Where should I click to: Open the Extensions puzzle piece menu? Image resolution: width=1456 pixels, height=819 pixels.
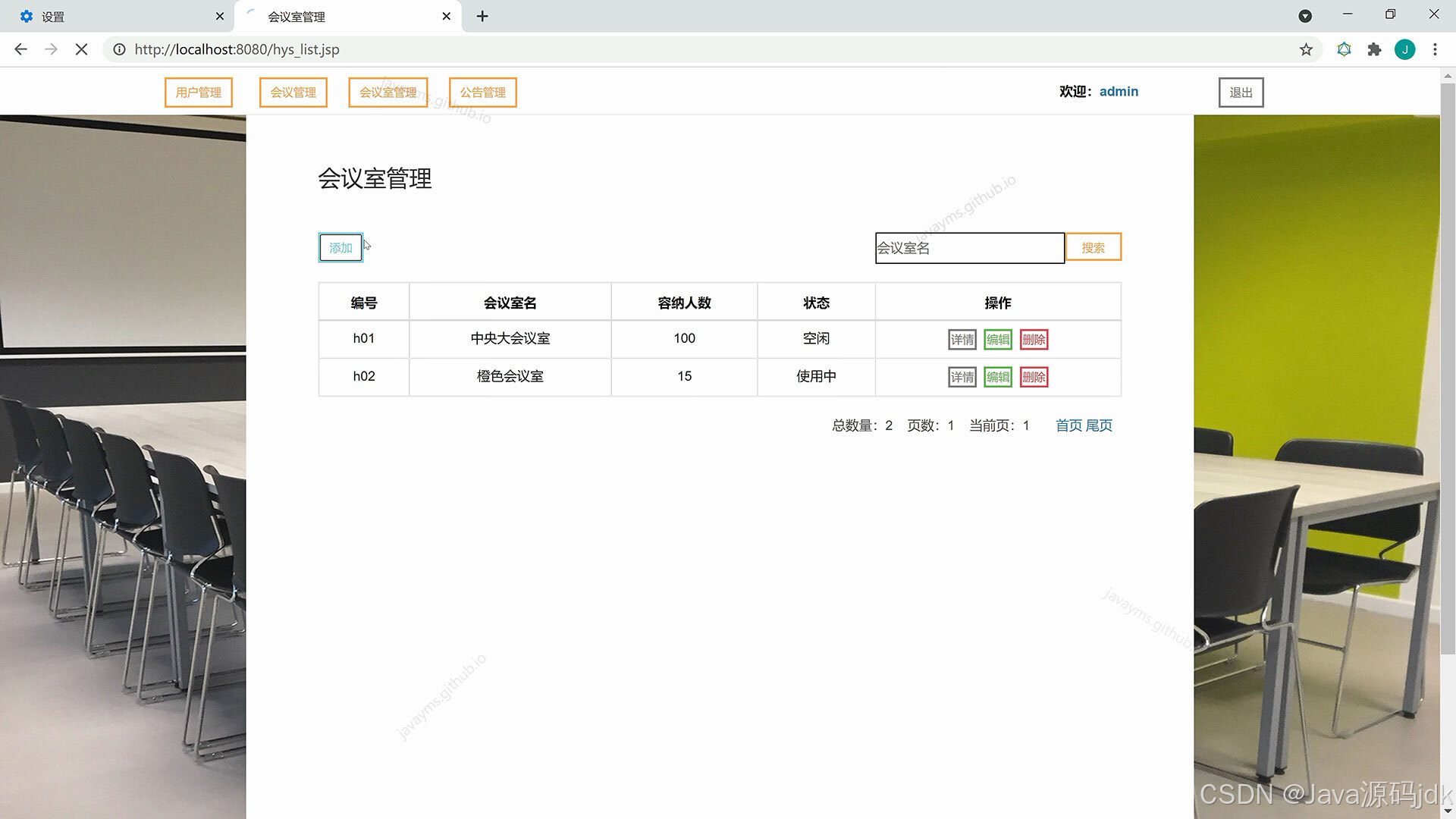click(x=1374, y=49)
